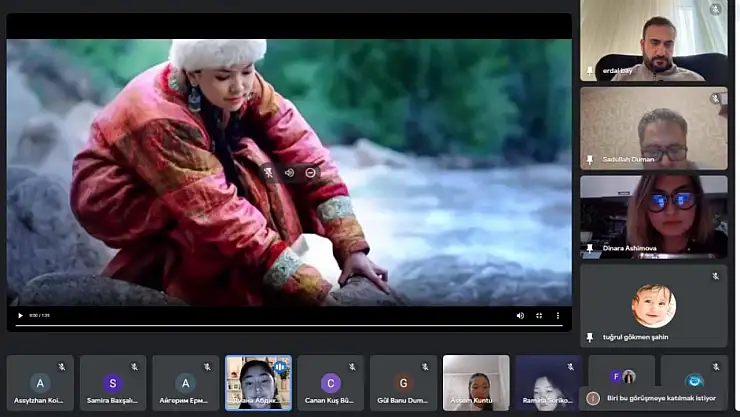Unpin the presentation using the overlay pin icon
The image size is (740, 417).
click(268, 172)
